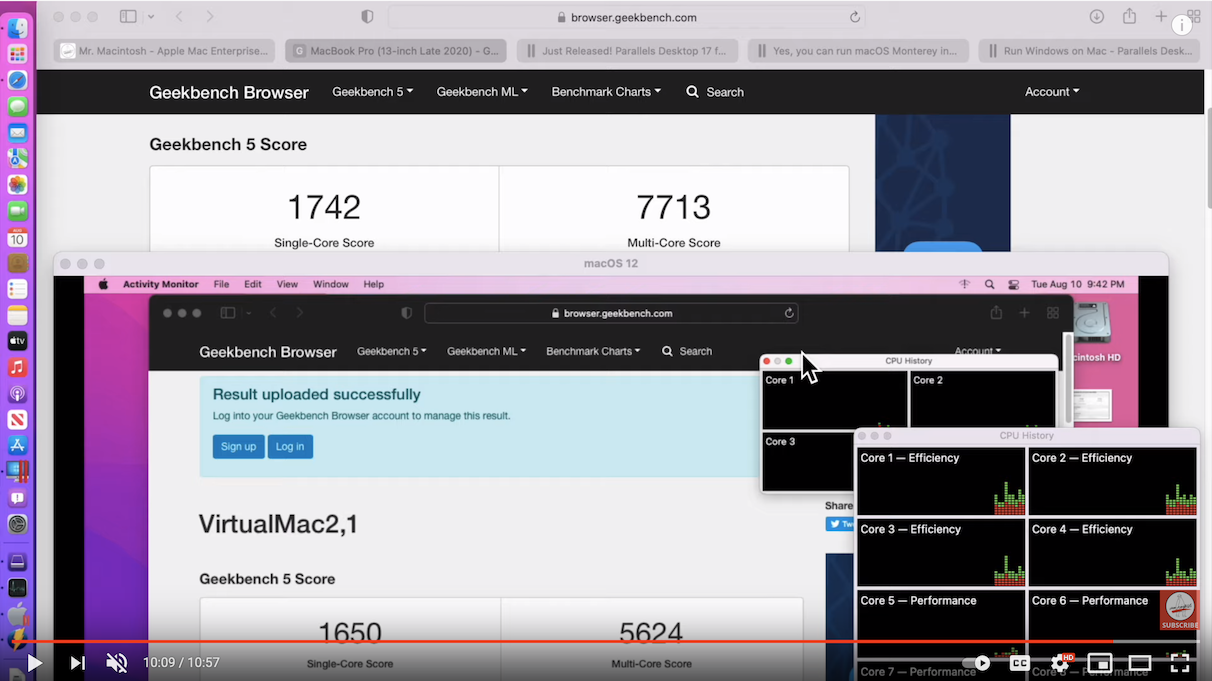Click the privacy shield icon in outer Safari
The image size is (1212, 681).
(x=367, y=17)
